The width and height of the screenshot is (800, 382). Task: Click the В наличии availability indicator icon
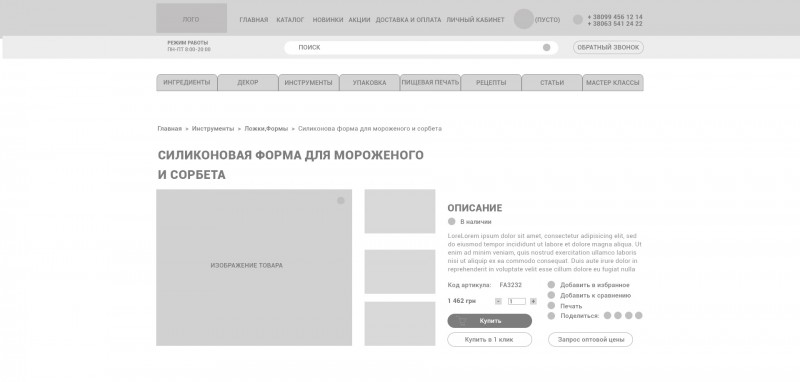click(x=452, y=222)
